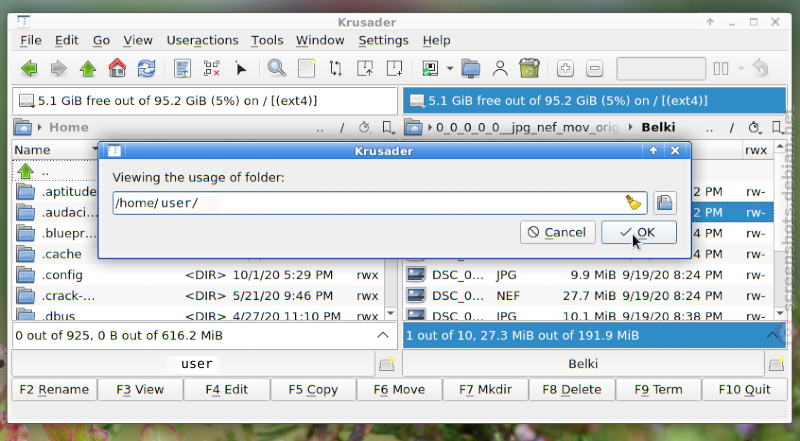Go forward with the gray right arrow

pyautogui.click(x=59, y=68)
